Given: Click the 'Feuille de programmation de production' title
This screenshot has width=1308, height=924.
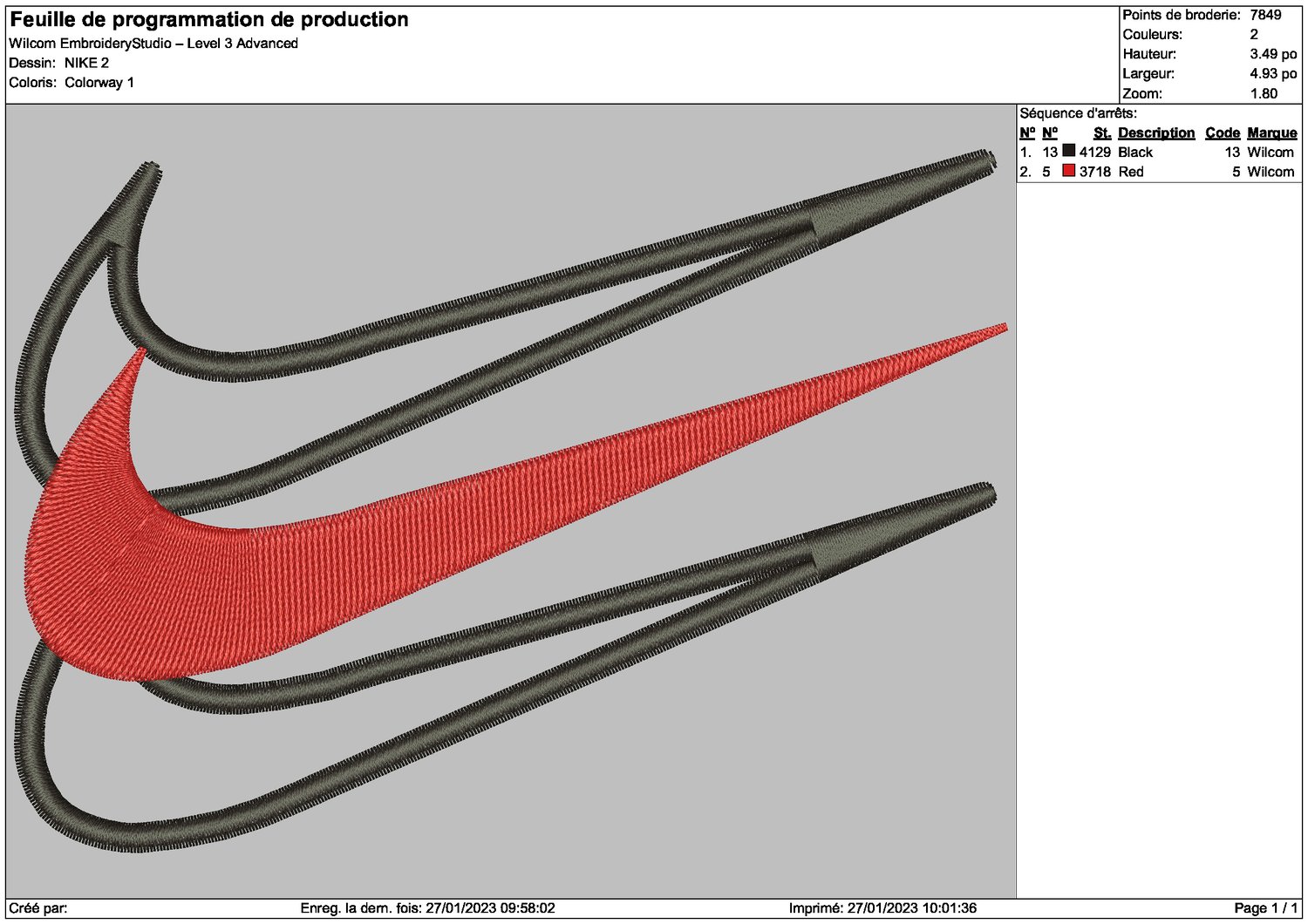Looking at the screenshot, I should (x=209, y=19).
